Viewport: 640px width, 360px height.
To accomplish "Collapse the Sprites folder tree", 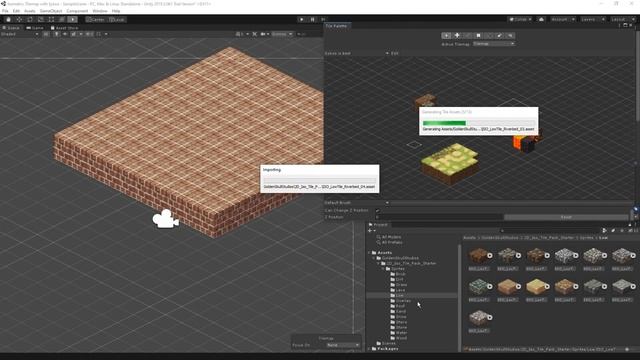I will 383,269.
